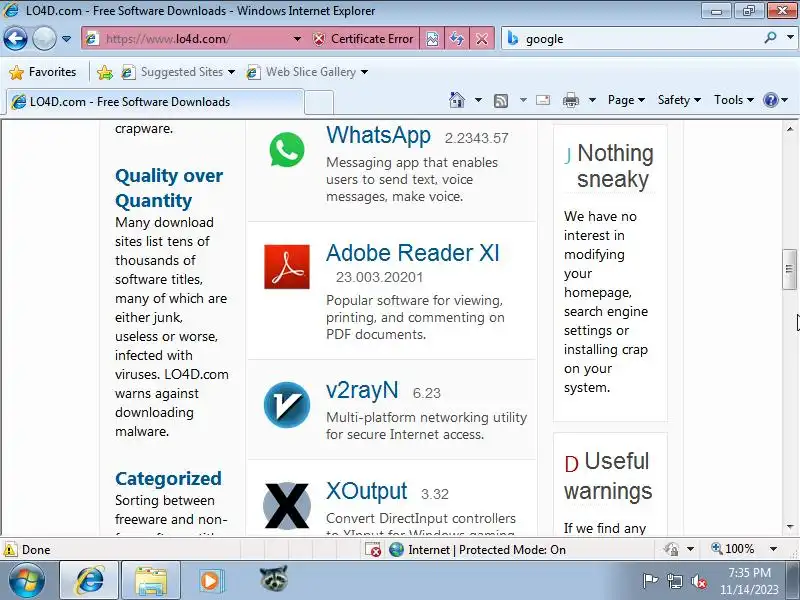Stop loading with the red X icon
The width and height of the screenshot is (800, 600).
click(x=481, y=39)
